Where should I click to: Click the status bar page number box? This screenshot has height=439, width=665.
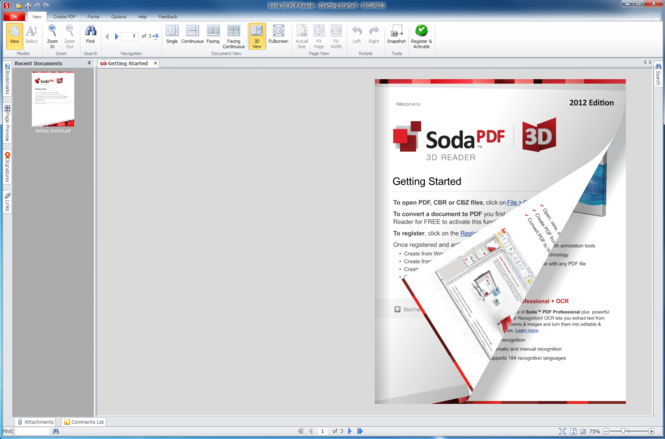tap(322, 431)
